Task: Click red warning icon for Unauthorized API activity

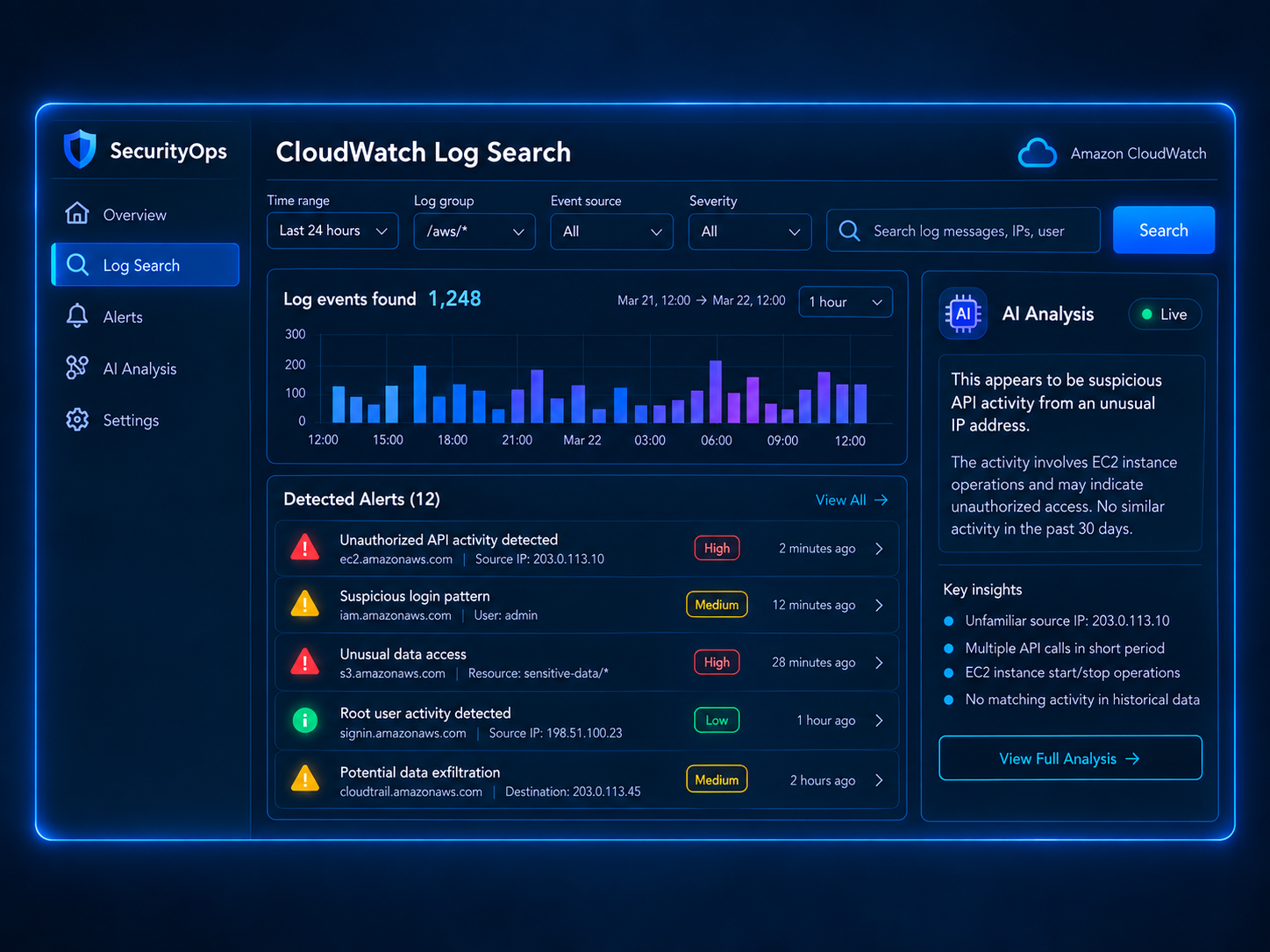Action: tap(304, 547)
